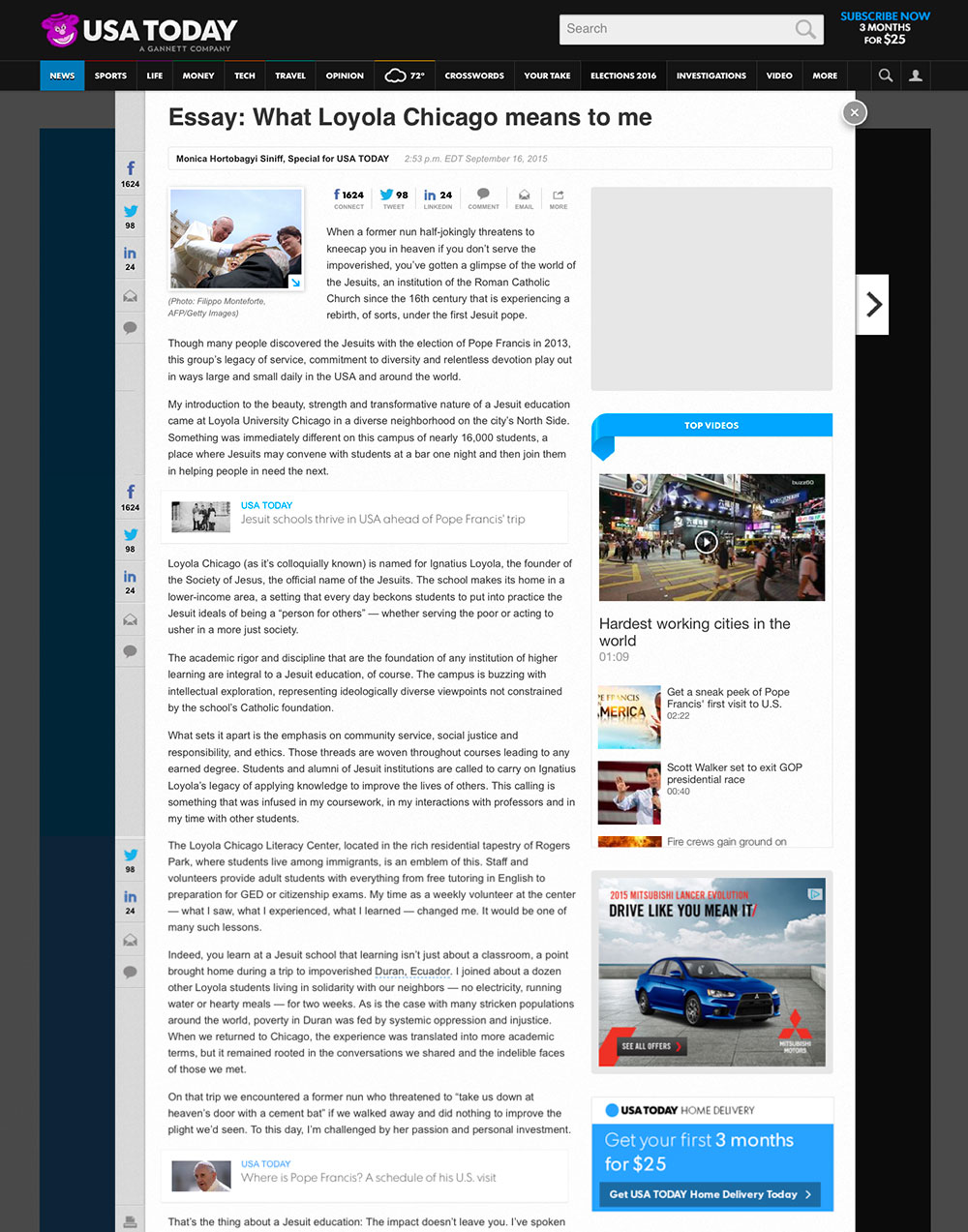Click the AdChoices icon on Mitsubishi ad

pyautogui.click(x=816, y=894)
